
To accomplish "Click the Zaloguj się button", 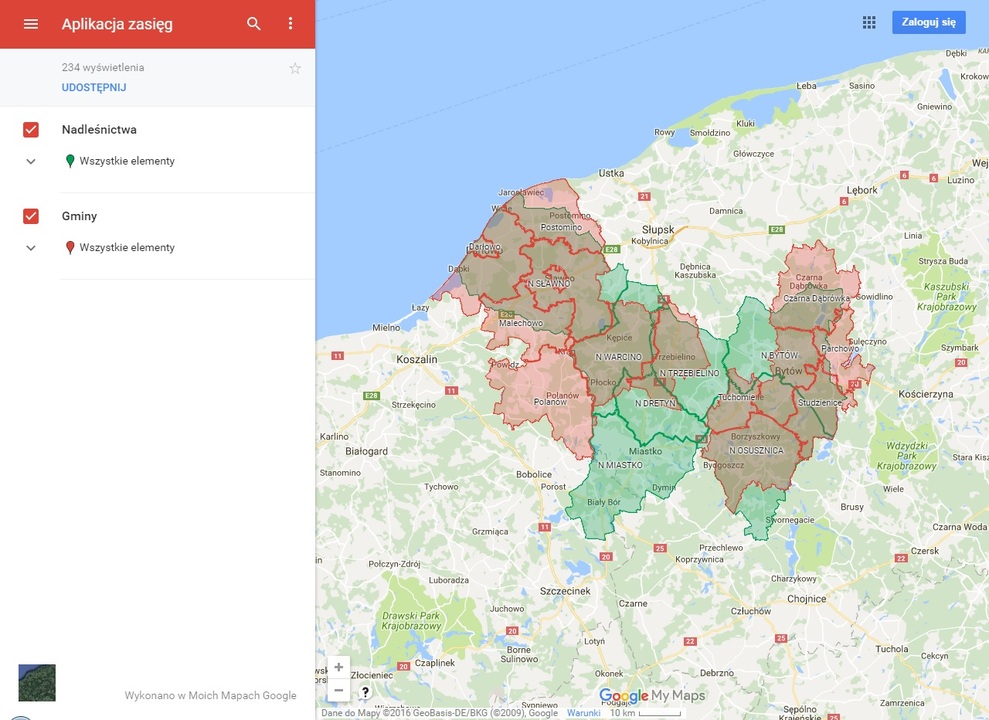I will coord(928,22).
